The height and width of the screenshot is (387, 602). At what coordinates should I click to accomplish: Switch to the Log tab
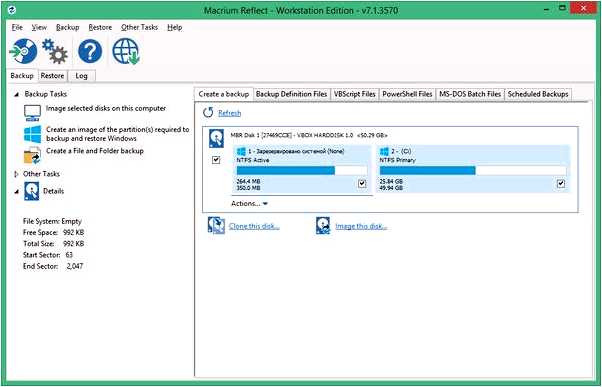pyautogui.click(x=81, y=76)
